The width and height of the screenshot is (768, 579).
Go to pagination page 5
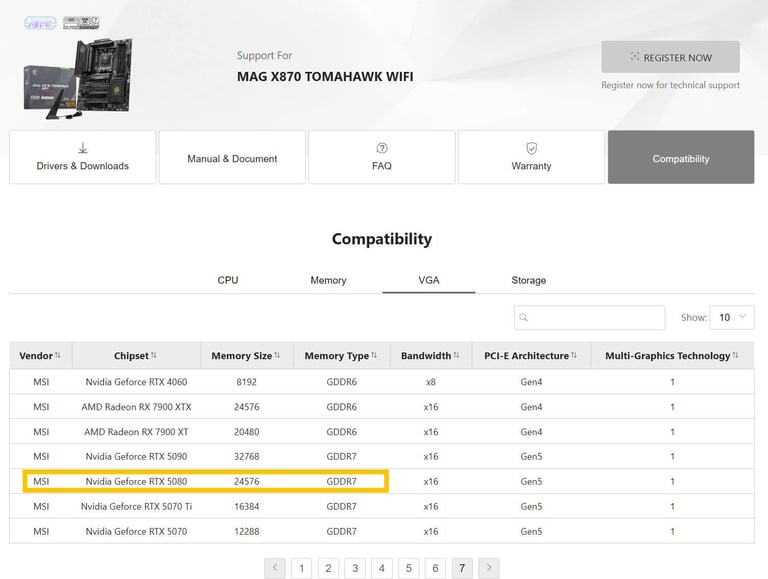click(408, 568)
